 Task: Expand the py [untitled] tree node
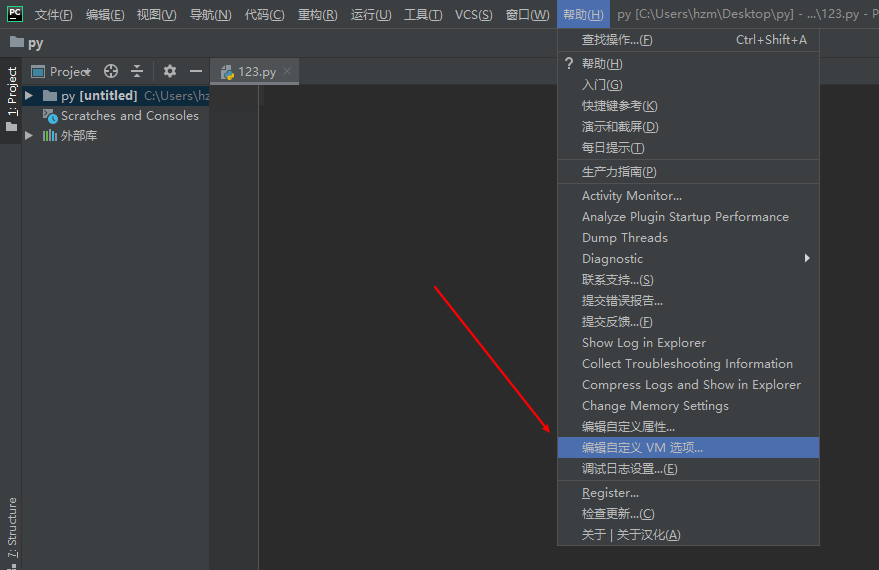29,96
